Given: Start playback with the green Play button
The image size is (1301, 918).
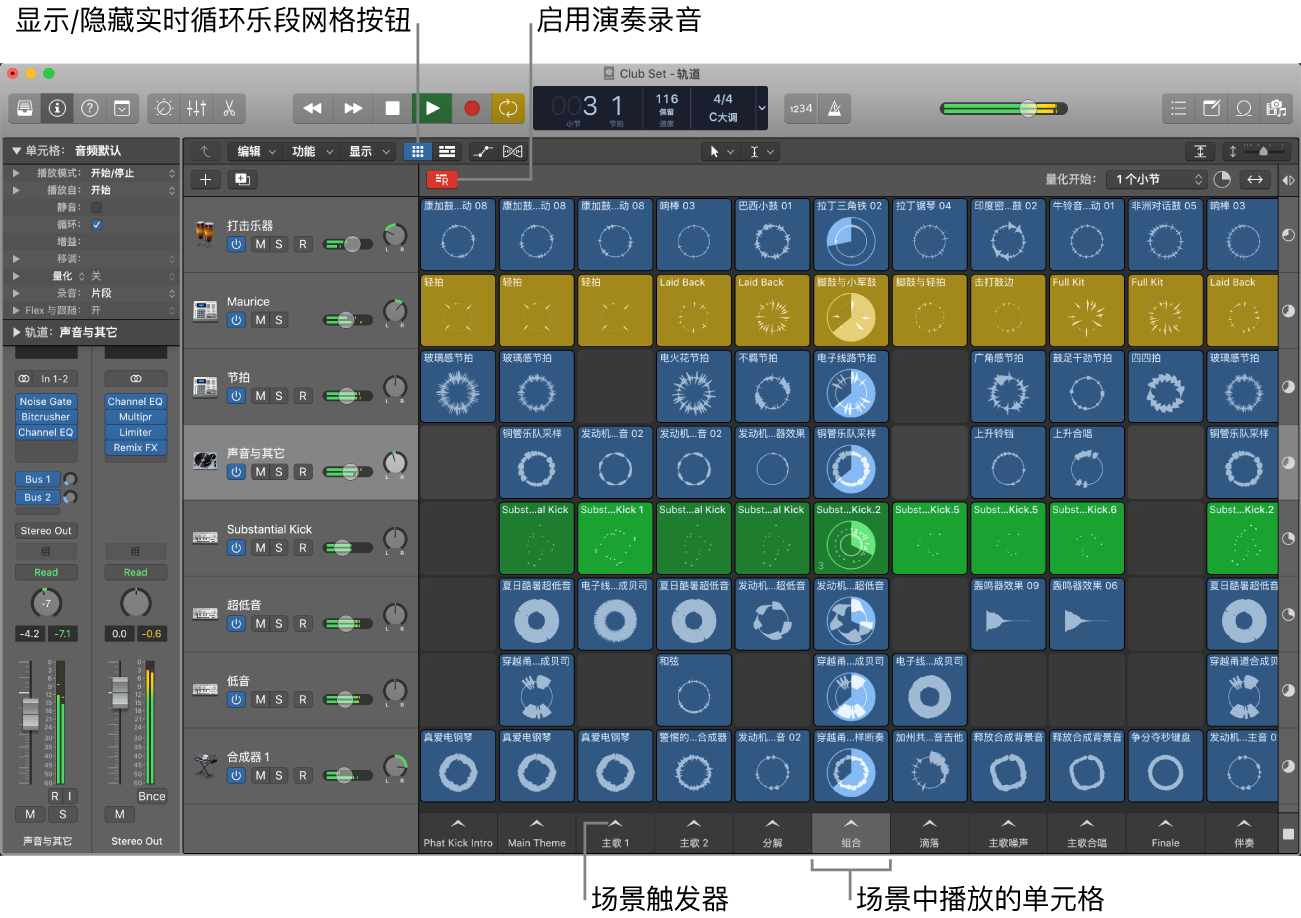Looking at the screenshot, I should coord(432,108).
